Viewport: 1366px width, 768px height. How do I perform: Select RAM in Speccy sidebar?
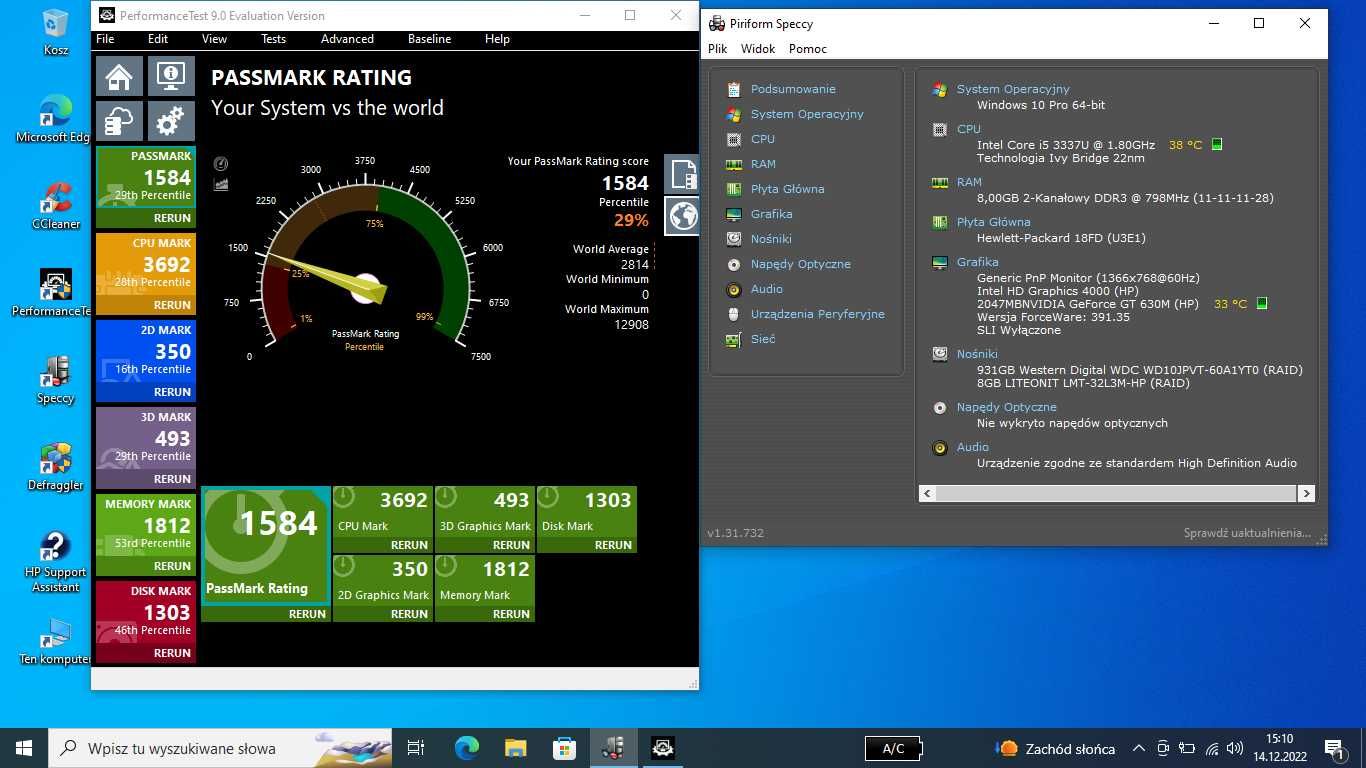763,164
